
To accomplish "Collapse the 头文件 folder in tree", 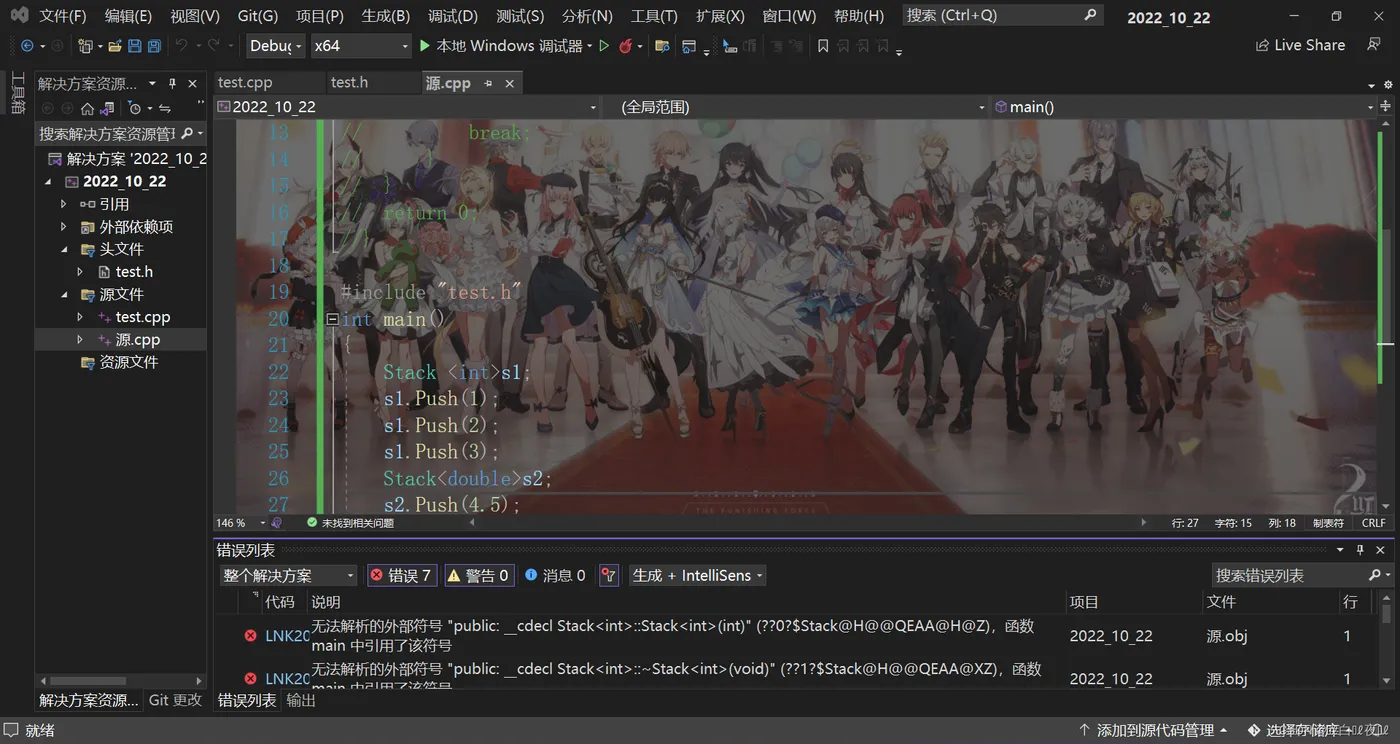I will (64, 249).
